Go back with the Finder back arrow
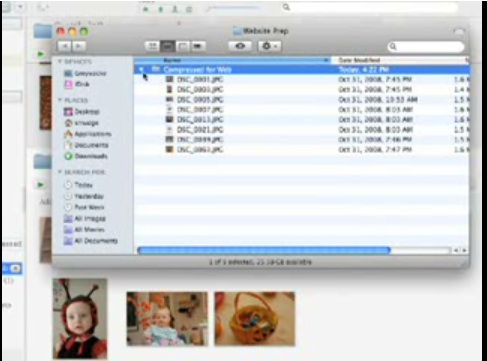 pos(64,46)
